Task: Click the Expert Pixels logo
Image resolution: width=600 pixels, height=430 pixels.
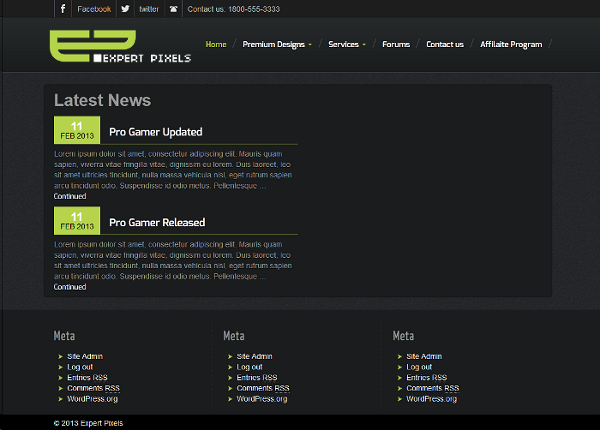Action: click(x=120, y=46)
